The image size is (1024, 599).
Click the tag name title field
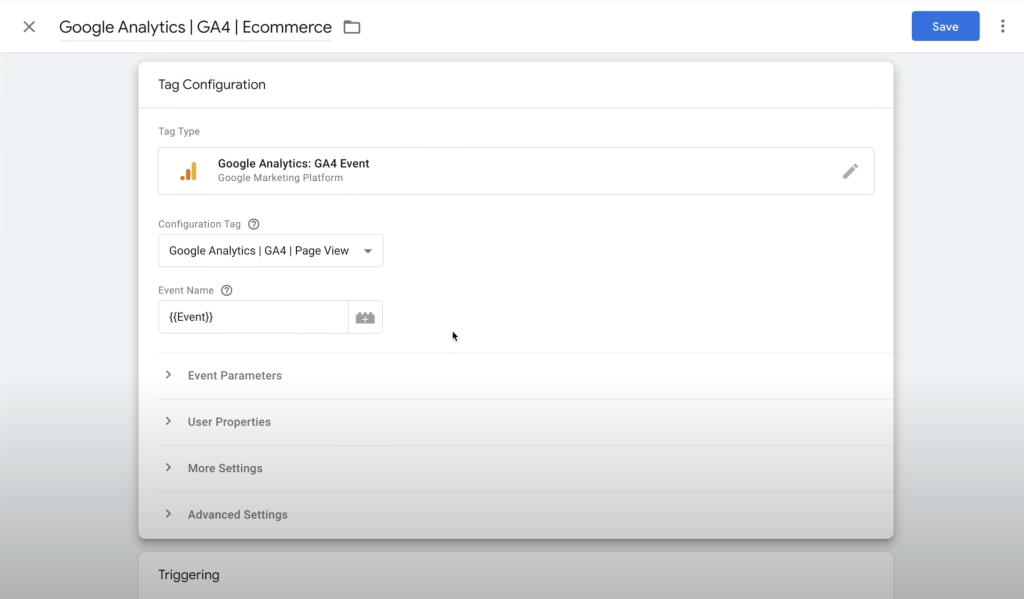tap(195, 27)
